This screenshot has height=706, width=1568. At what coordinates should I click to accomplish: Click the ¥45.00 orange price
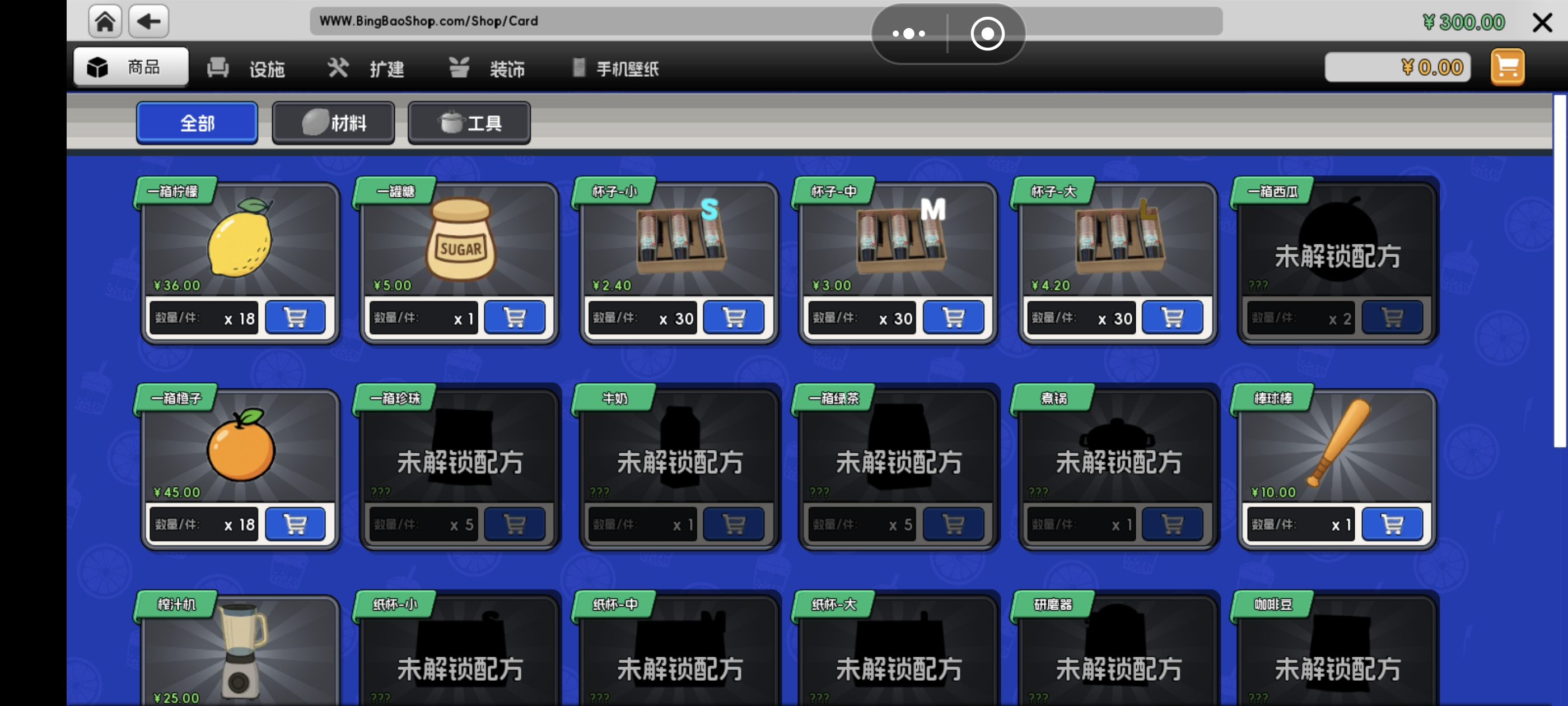click(176, 492)
